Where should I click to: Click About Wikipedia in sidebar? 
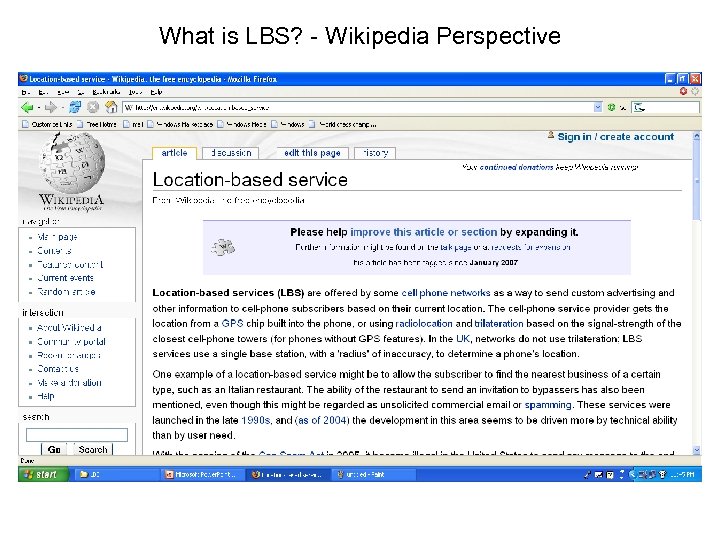pos(69,328)
